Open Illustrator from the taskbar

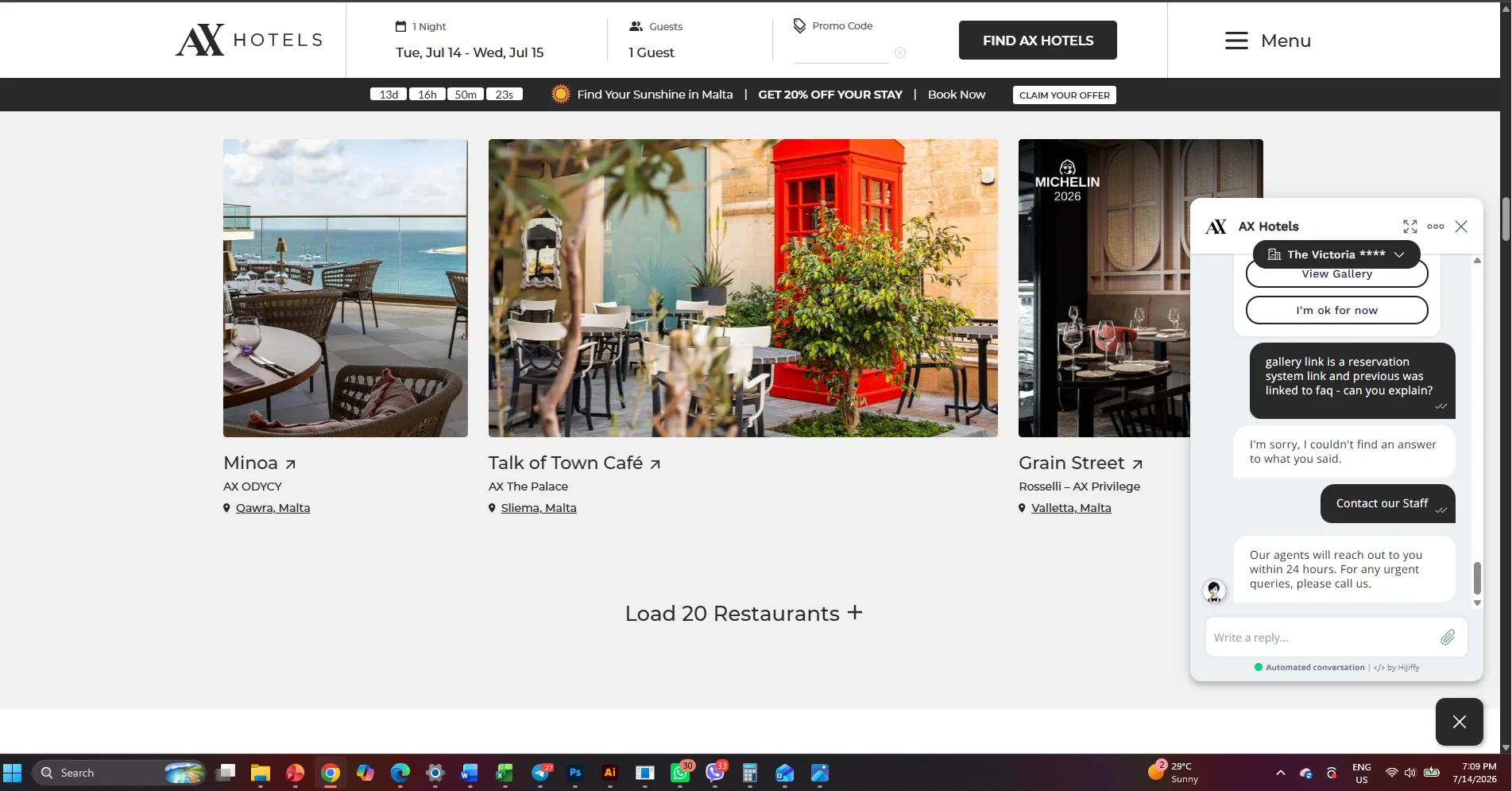pyautogui.click(x=610, y=773)
